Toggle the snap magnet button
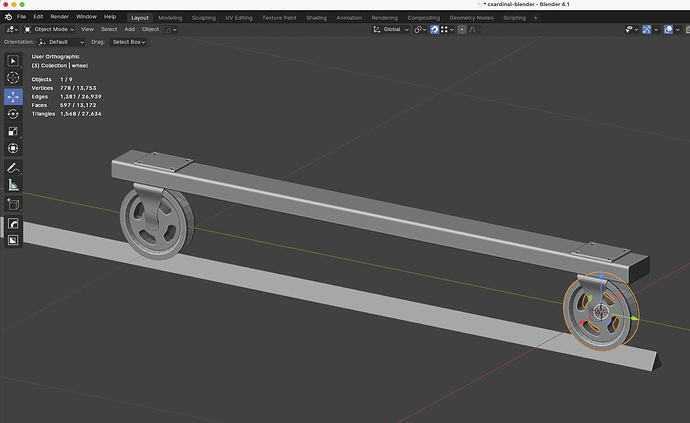Viewport: 690px width, 423px height. [434, 29]
